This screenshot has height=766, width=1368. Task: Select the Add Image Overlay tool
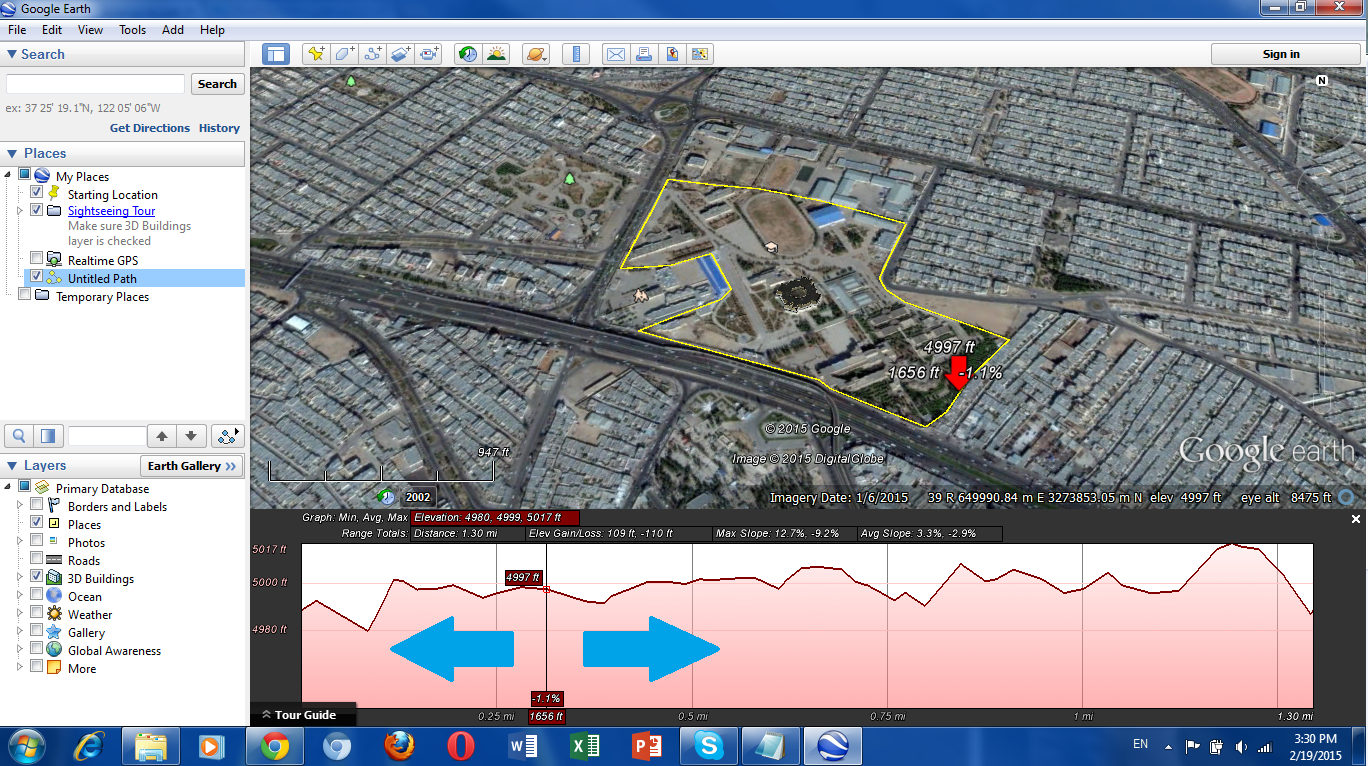[x=401, y=54]
